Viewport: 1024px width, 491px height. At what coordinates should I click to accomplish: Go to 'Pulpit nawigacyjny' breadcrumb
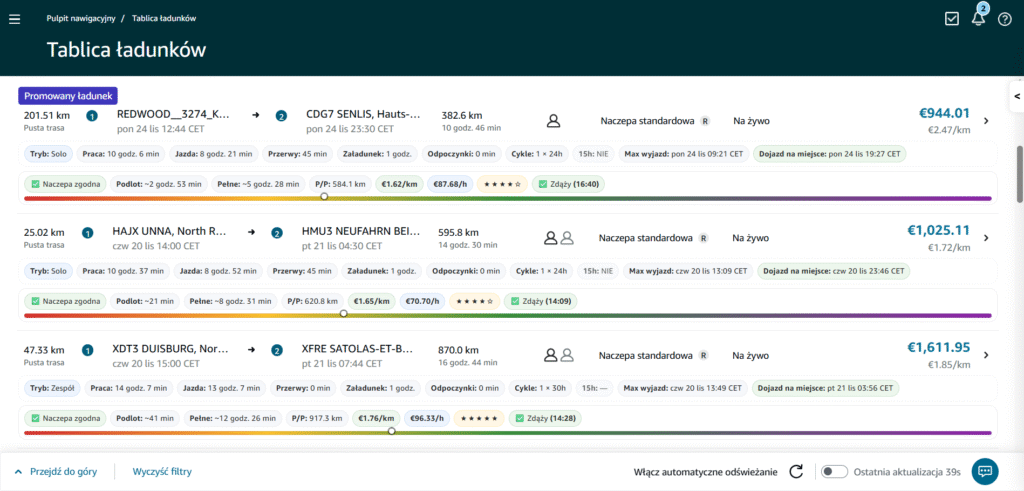click(84, 19)
